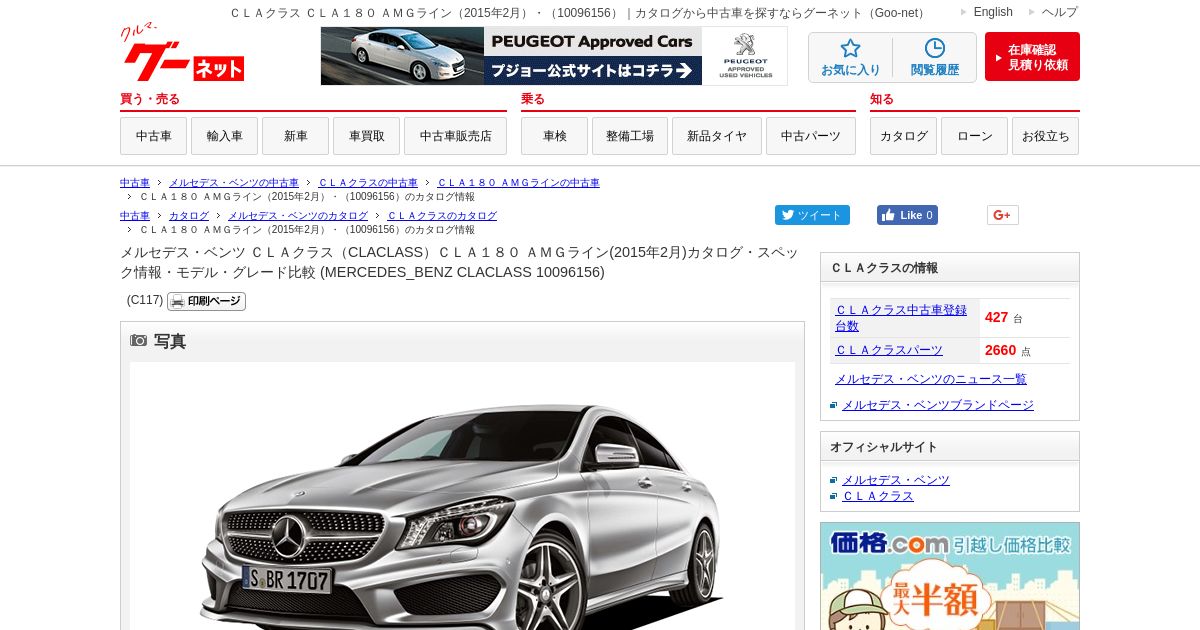Open browsing history clock icon (閲覧履歴)
Viewport: 1200px width, 630px height.
click(934, 58)
